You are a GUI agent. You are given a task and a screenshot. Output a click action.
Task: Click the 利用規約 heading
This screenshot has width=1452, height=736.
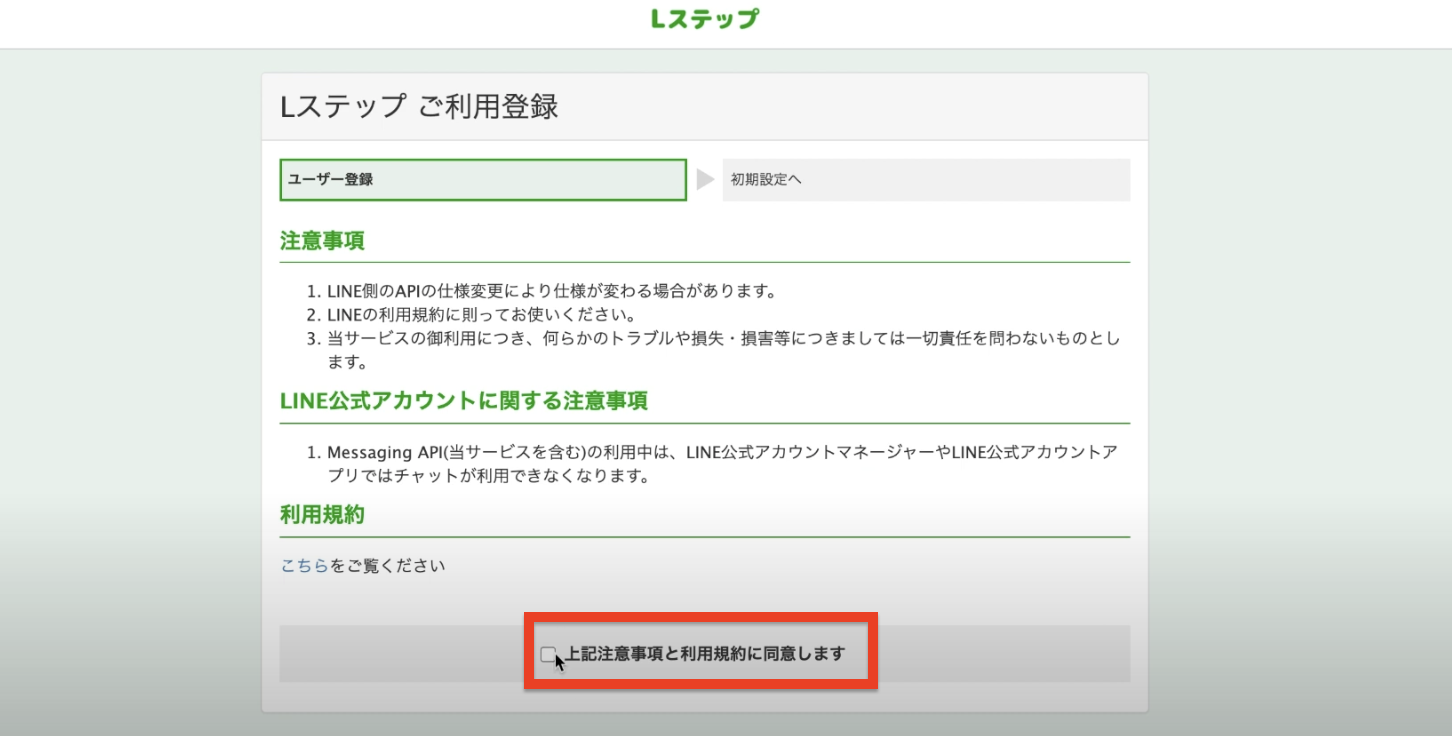[322, 515]
